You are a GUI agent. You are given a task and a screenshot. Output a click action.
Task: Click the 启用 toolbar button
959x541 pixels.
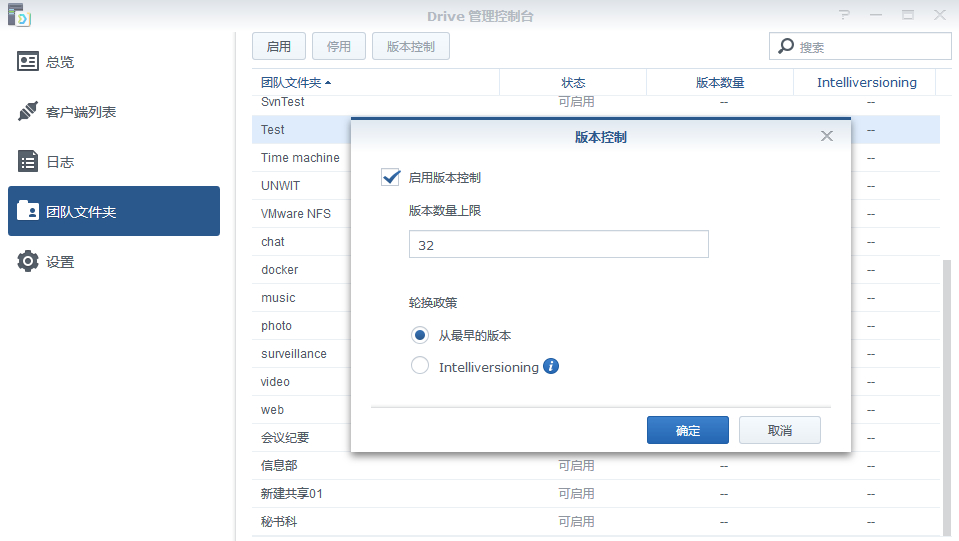pos(279,46)
